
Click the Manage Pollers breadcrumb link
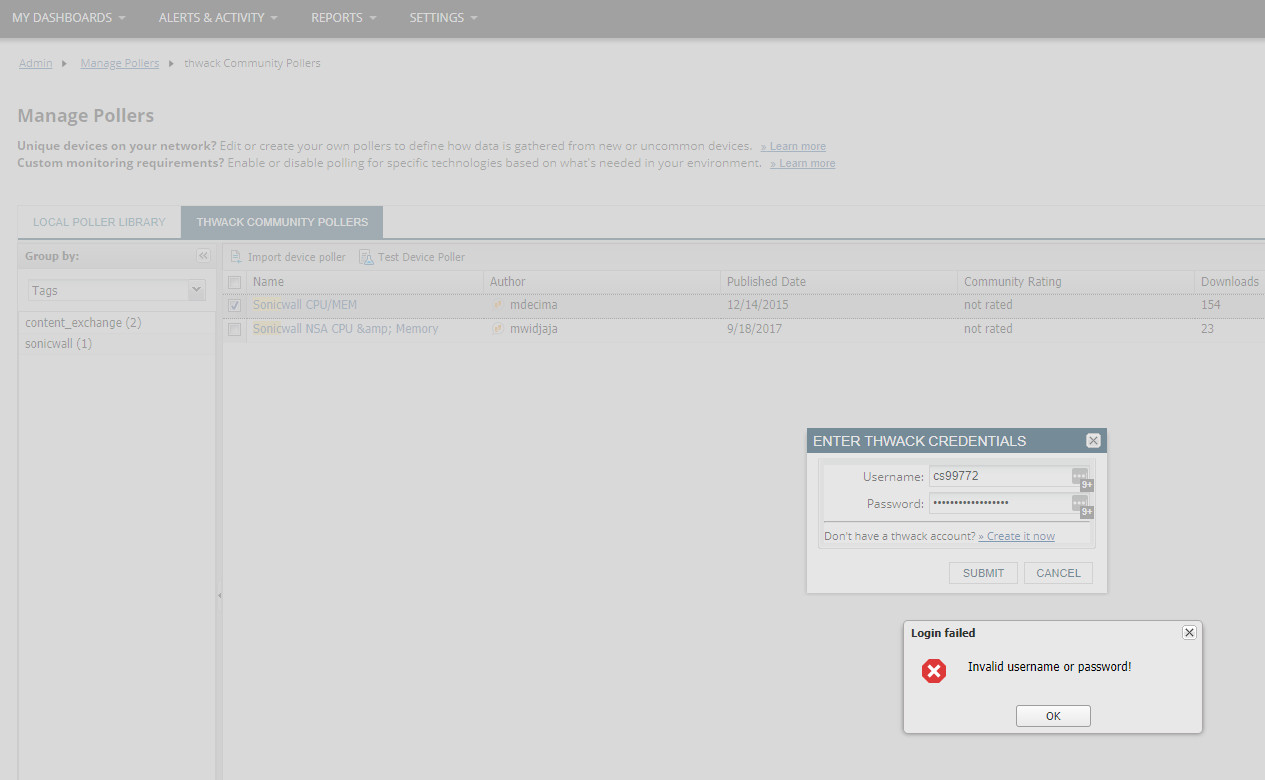pos(119,63)
